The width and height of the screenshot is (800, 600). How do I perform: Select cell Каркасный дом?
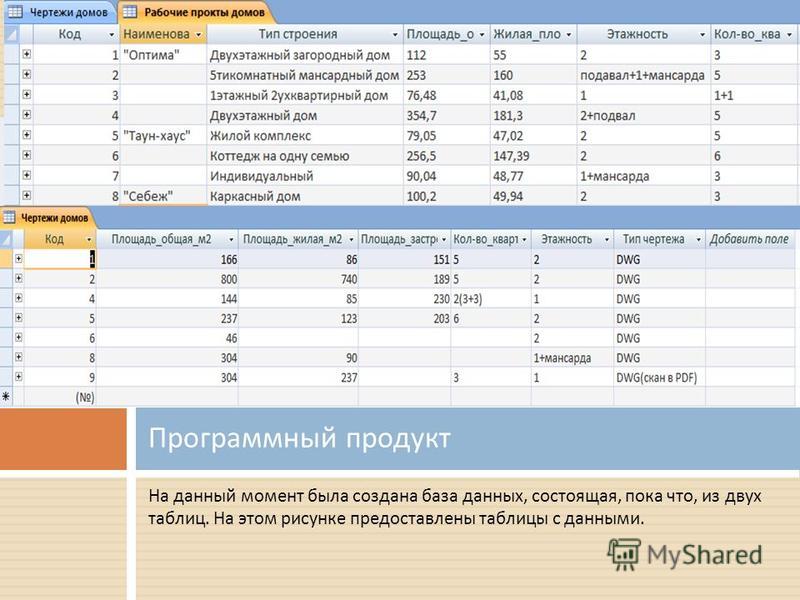pyautogui.click(x=305, y=196)
